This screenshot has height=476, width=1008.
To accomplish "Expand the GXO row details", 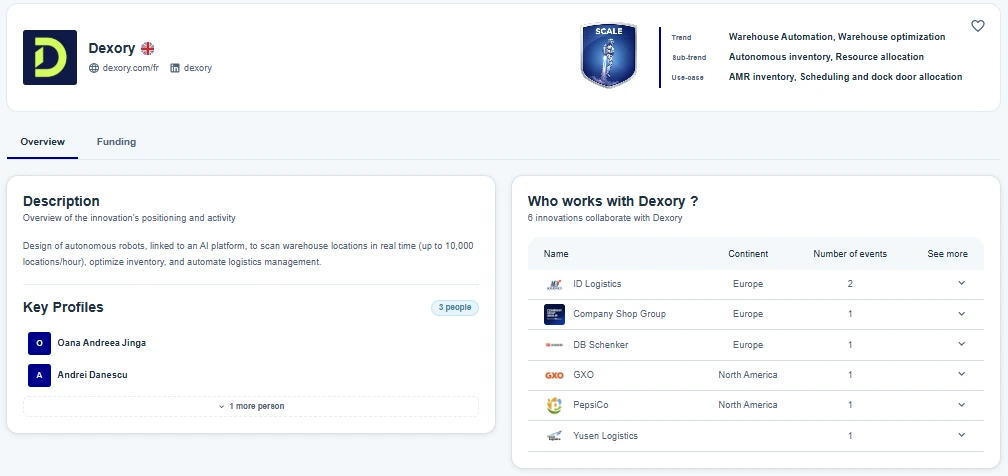I will (x=961, y=374).
